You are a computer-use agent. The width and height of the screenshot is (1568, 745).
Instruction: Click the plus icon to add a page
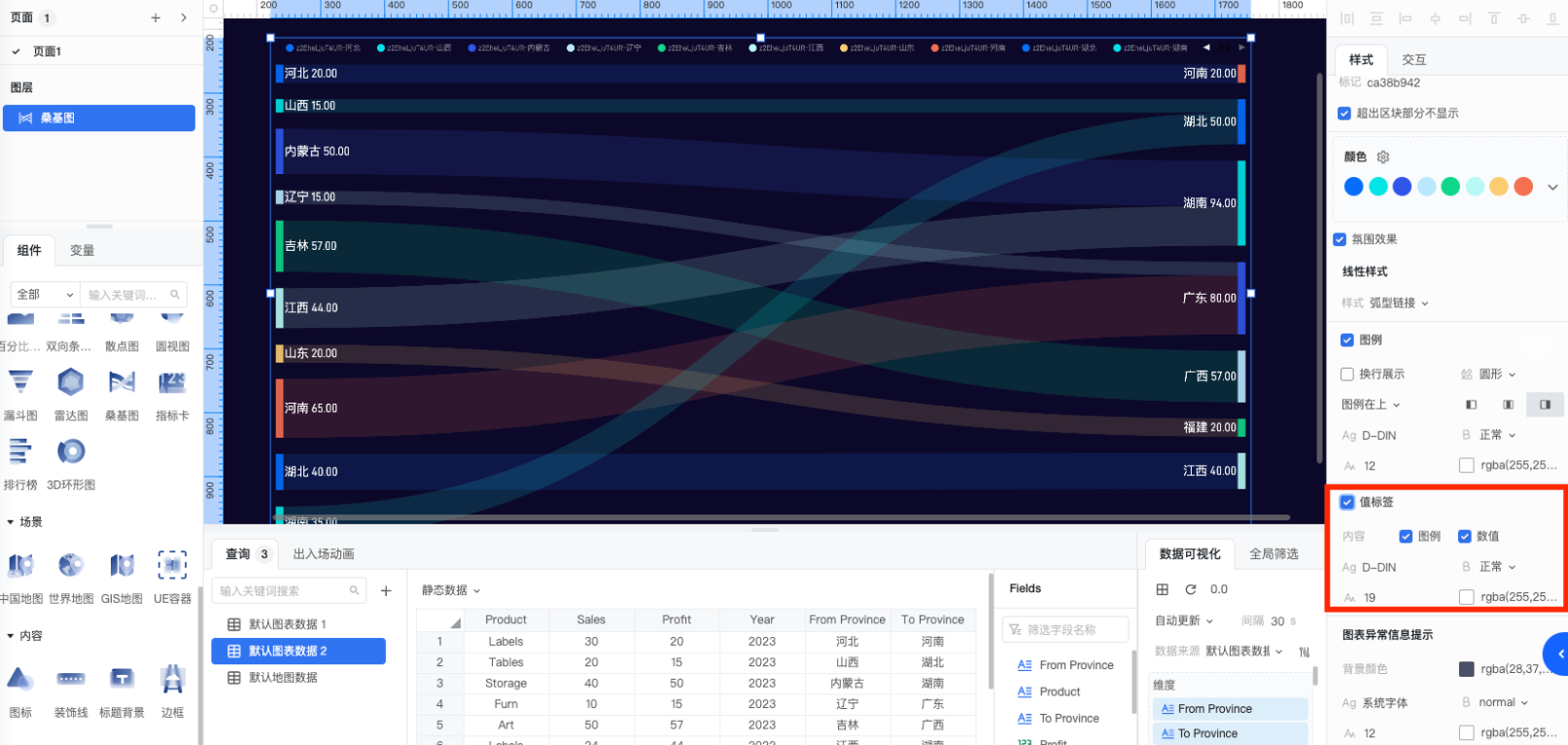156,18
